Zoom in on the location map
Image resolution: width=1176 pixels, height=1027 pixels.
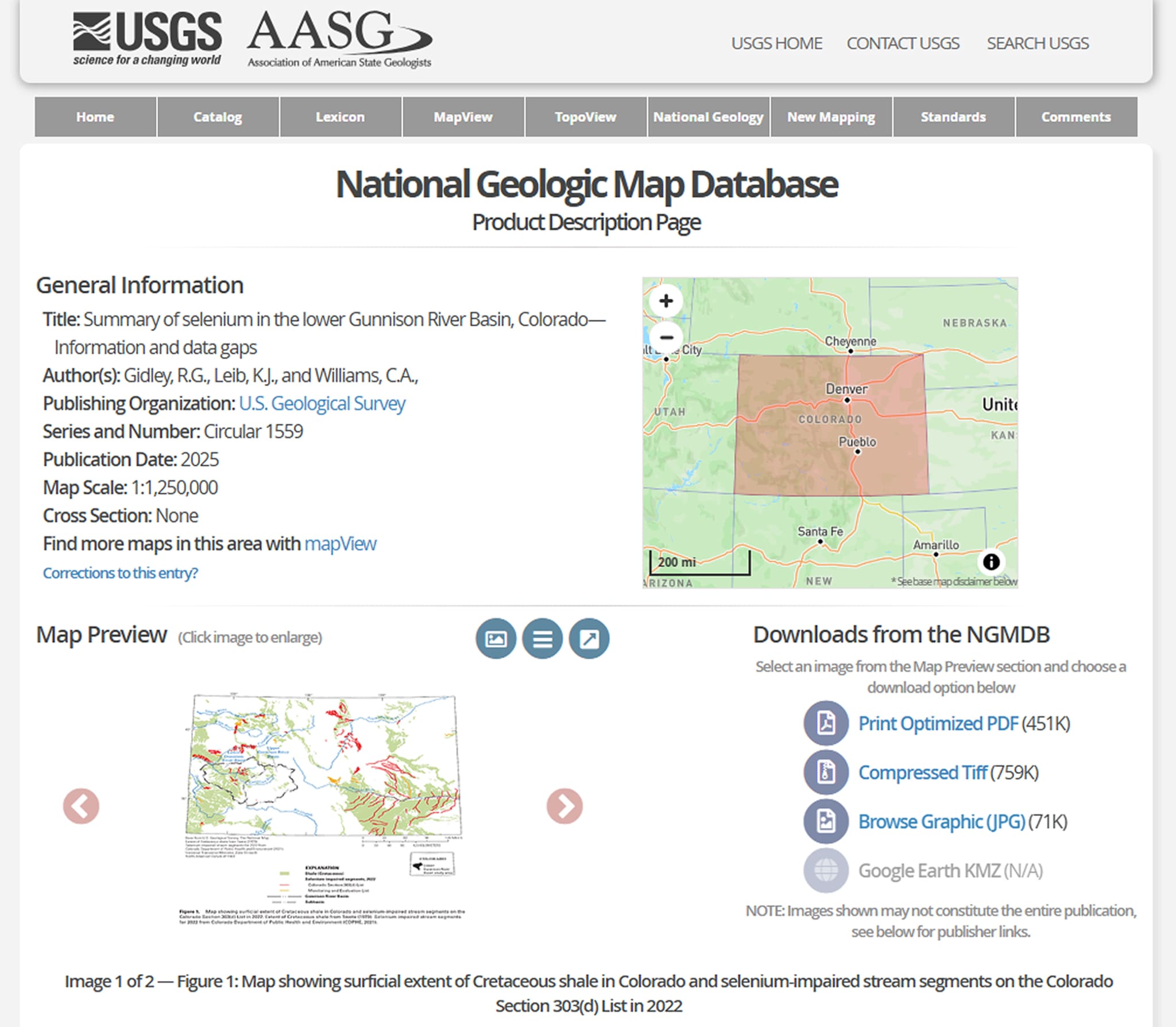coord(666,301)
